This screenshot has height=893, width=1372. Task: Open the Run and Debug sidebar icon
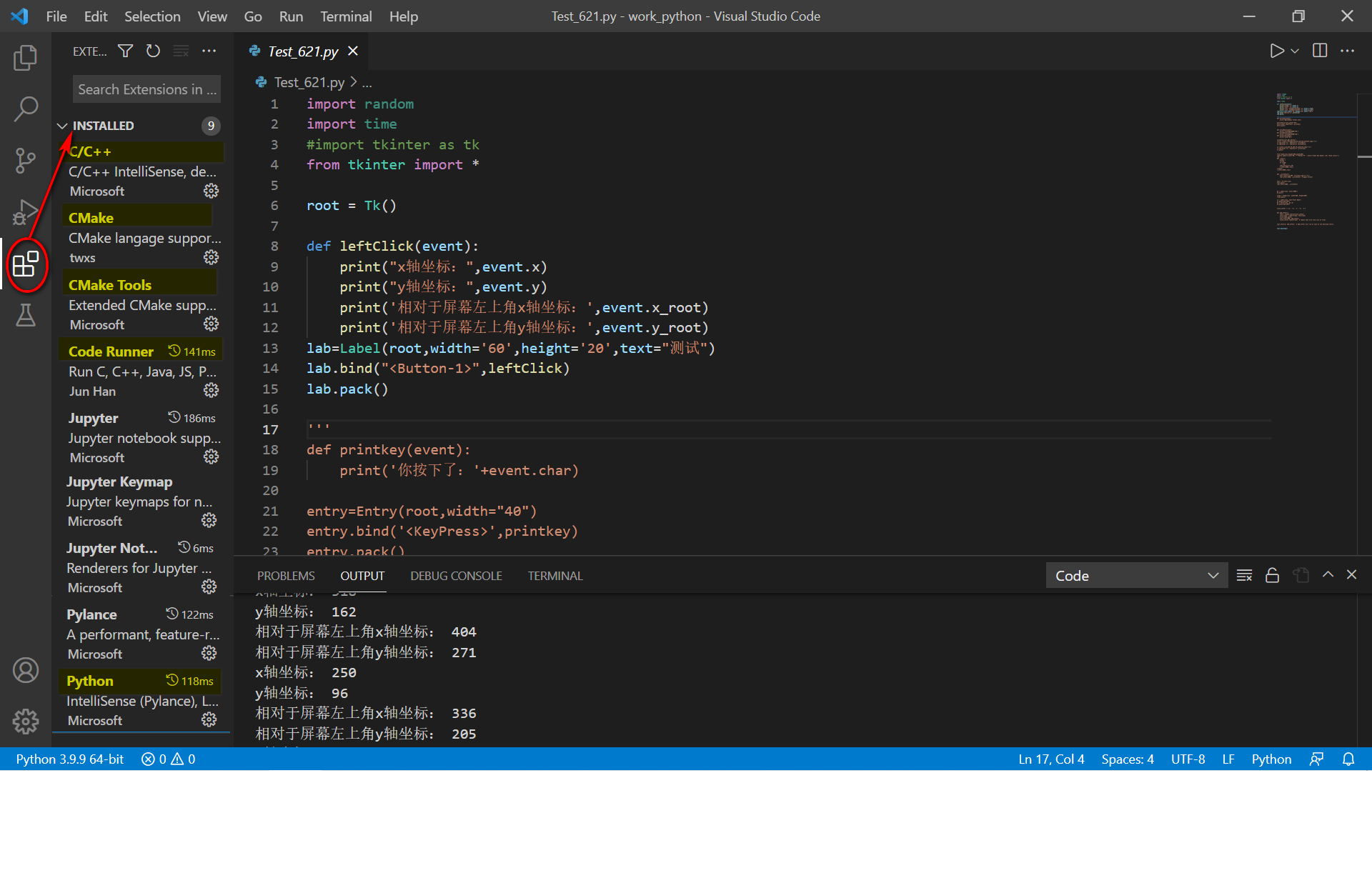pyautogui.click(x=26, y=212)
